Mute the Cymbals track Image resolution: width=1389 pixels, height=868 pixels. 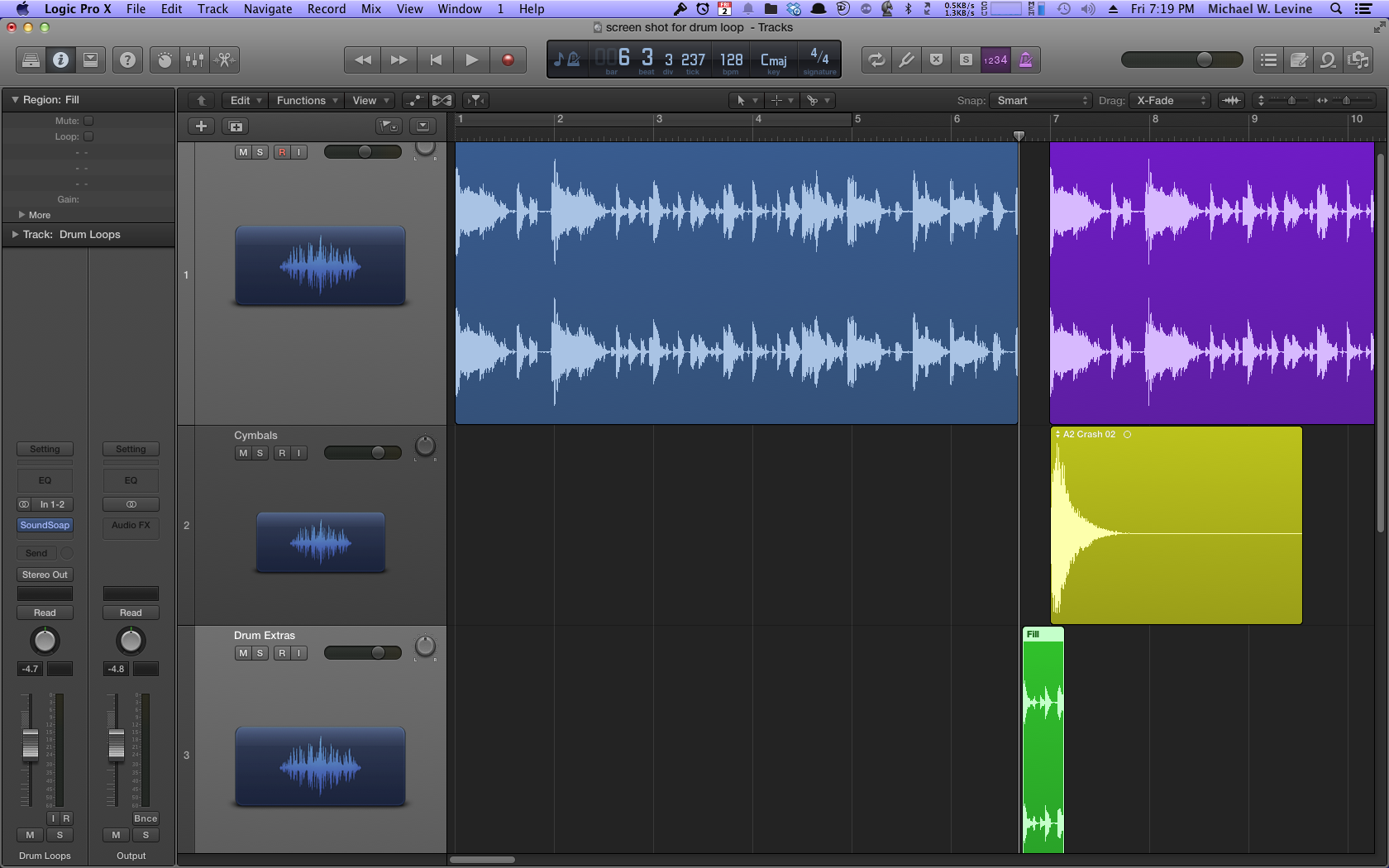tap(243, 453)
